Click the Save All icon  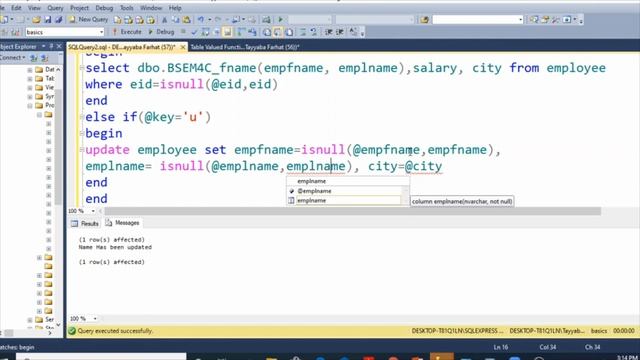[x=58, y=19]
